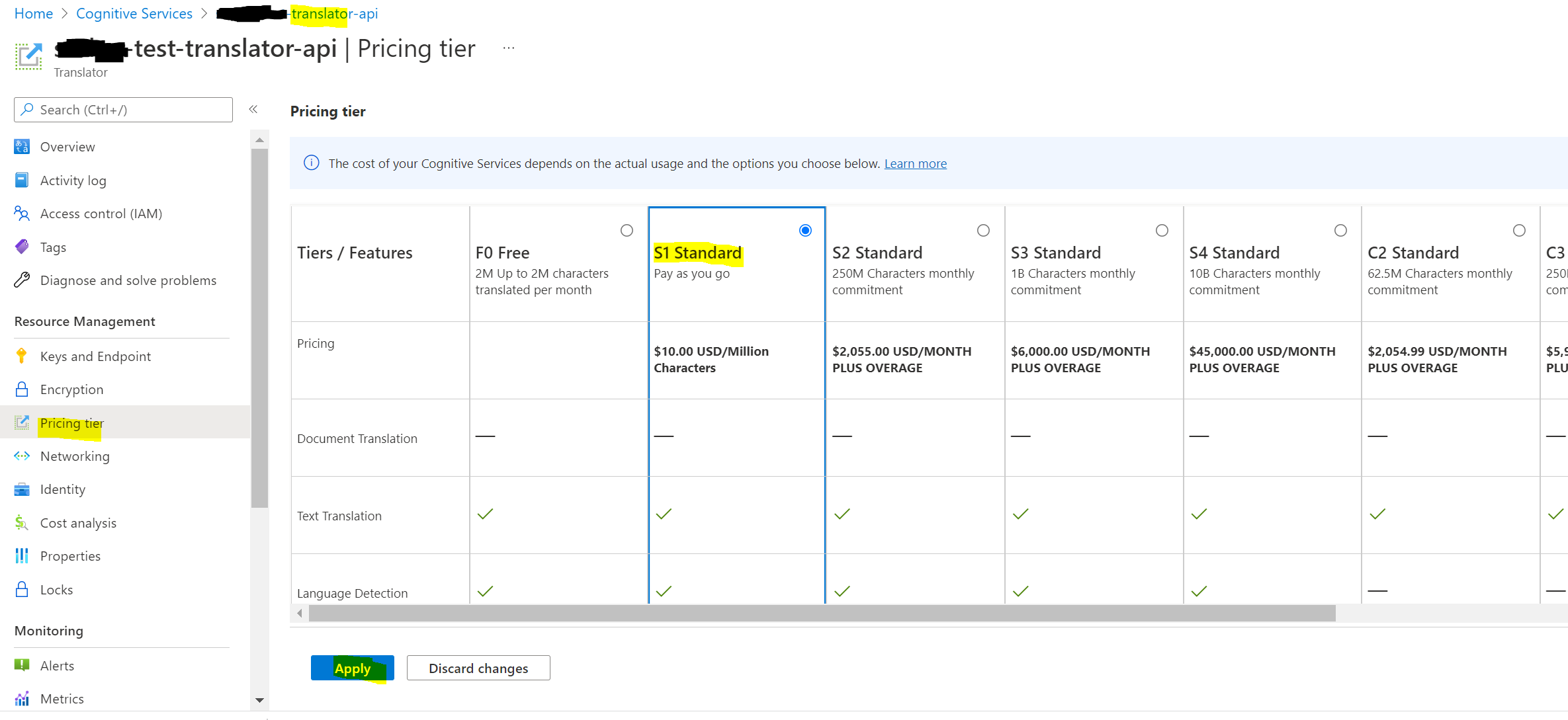The height and width of the screenshot is (720, 1568).
Task: Choose the S4 Standard pricing tier
Action: click(x=1340, y=230)
